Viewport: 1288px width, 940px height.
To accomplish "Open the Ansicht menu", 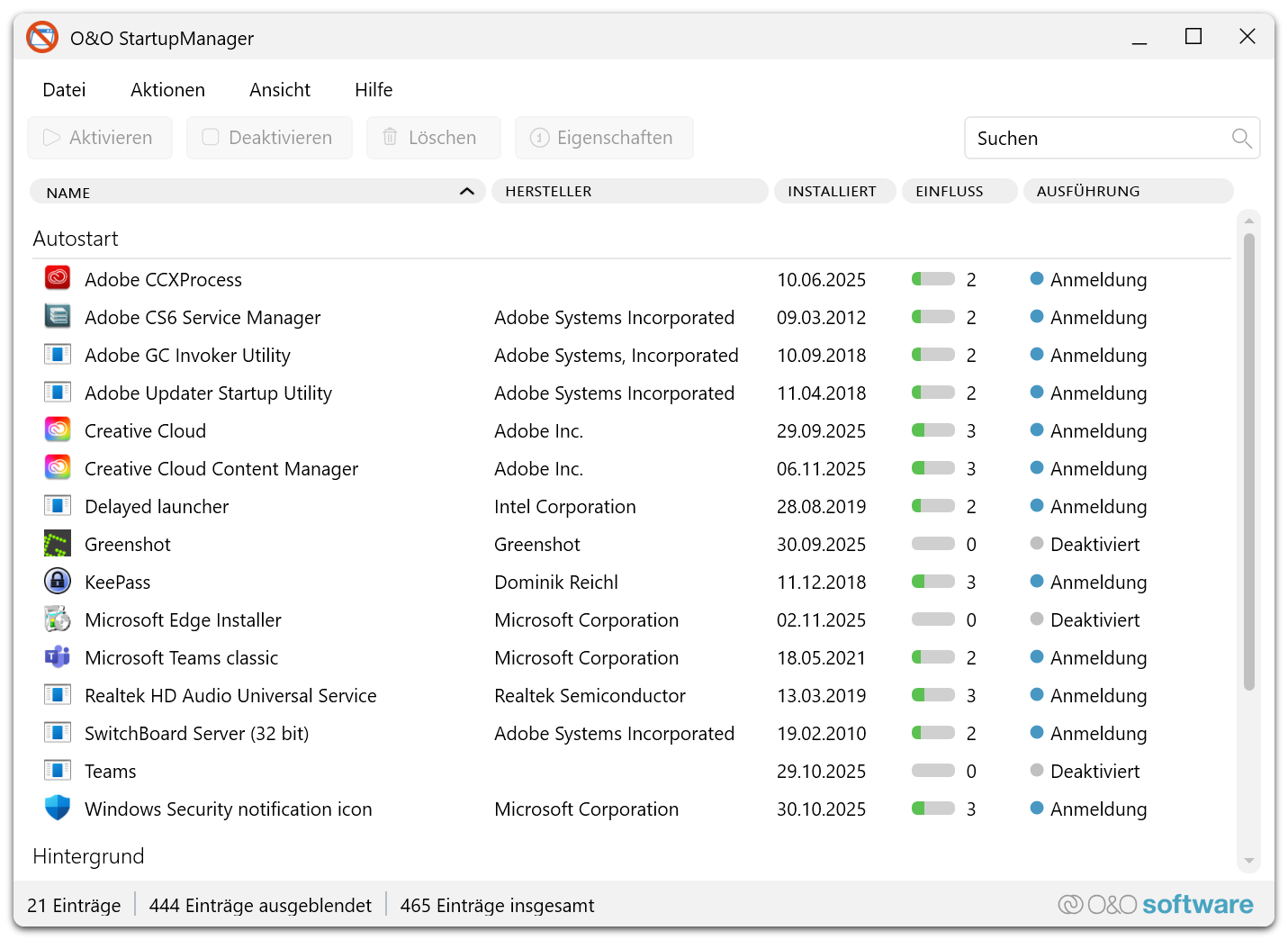I will [x=280, y=90].
